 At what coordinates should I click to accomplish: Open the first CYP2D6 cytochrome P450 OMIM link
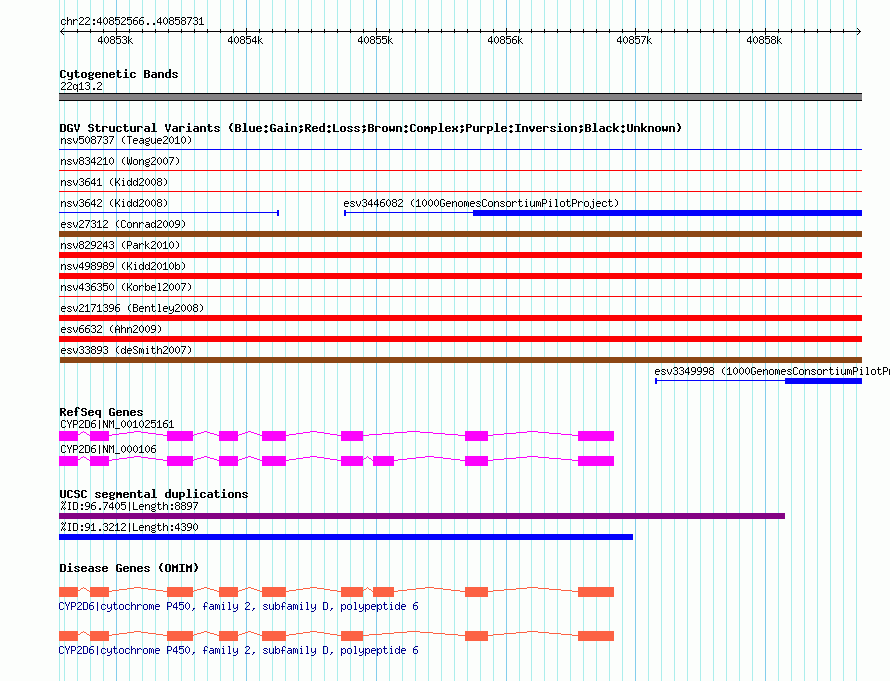pyautogui.click(x=238, y=607)
